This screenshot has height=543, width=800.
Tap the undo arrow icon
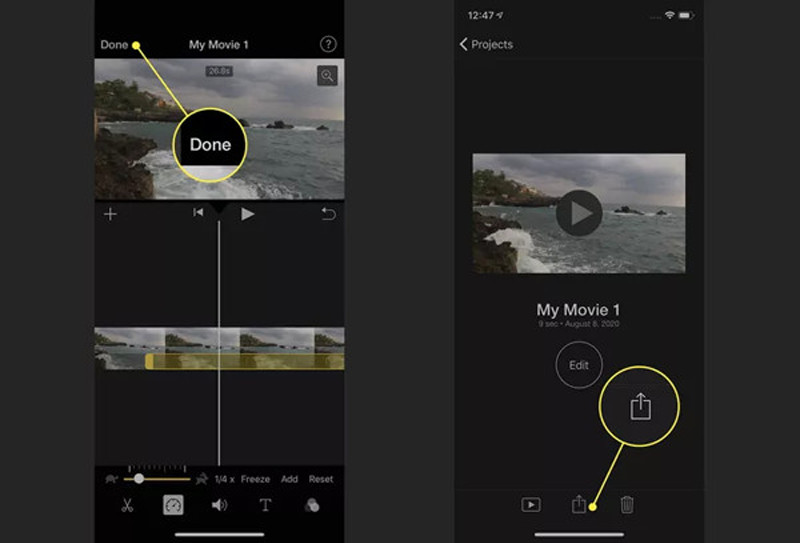coord(328,214)
